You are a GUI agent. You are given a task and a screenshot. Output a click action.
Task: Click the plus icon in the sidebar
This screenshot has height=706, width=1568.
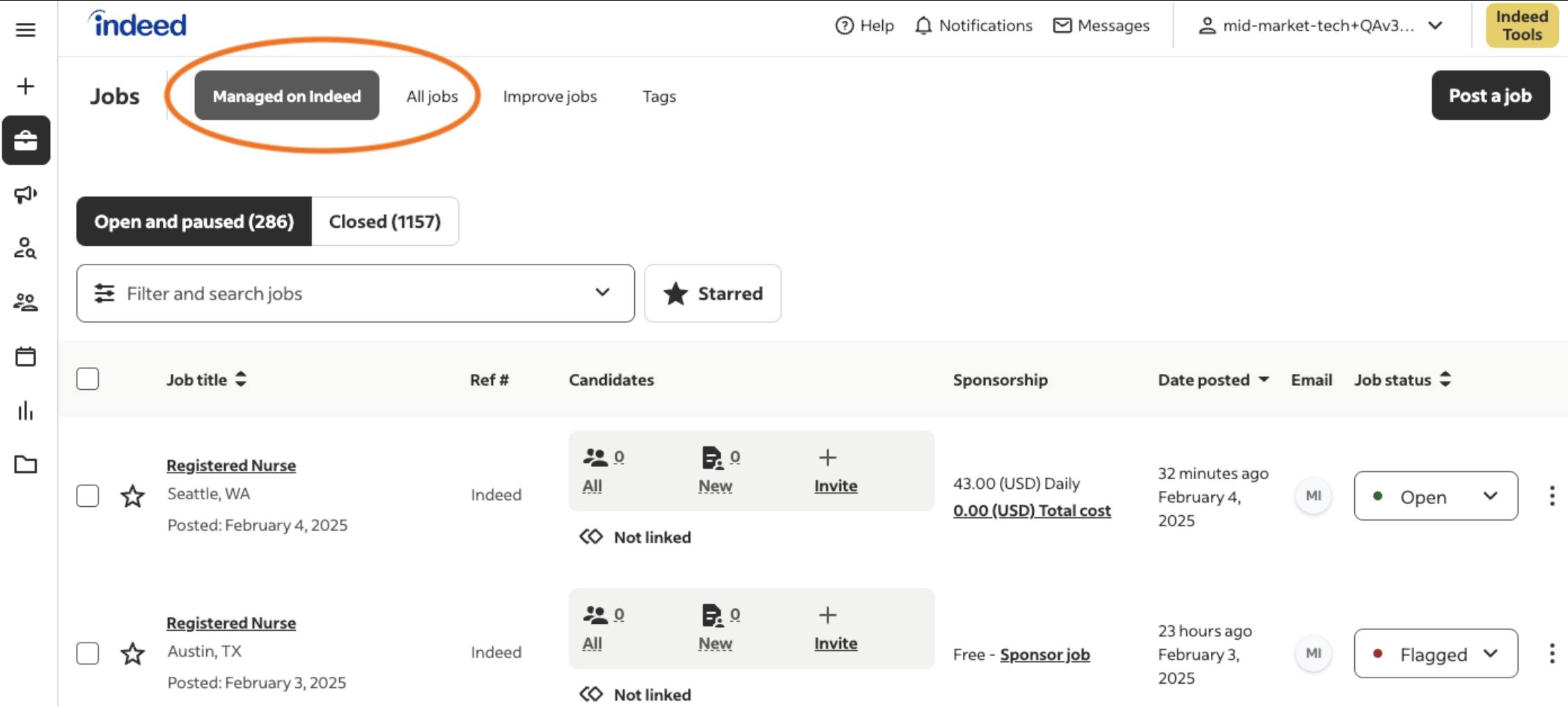click(26, 86)
